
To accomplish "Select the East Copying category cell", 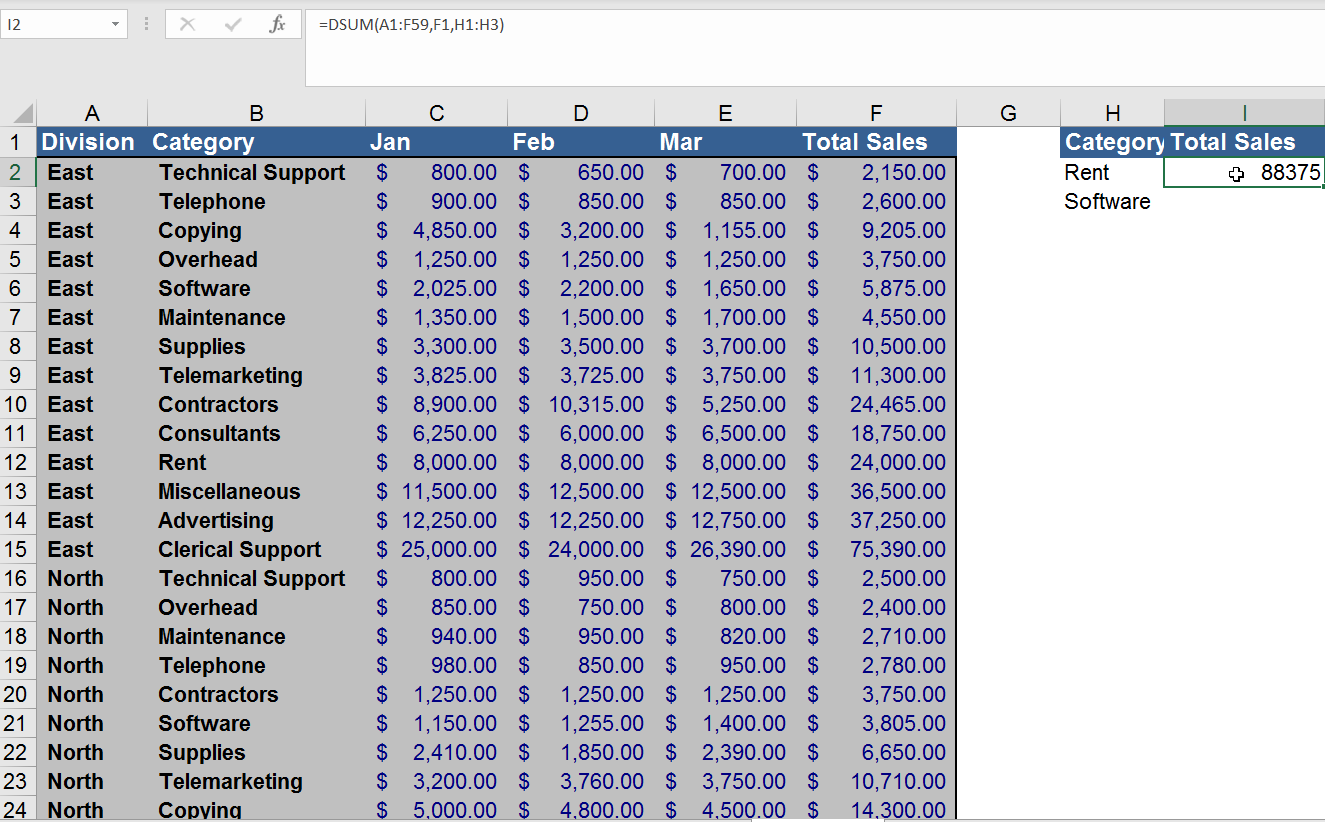I will 256,231.
